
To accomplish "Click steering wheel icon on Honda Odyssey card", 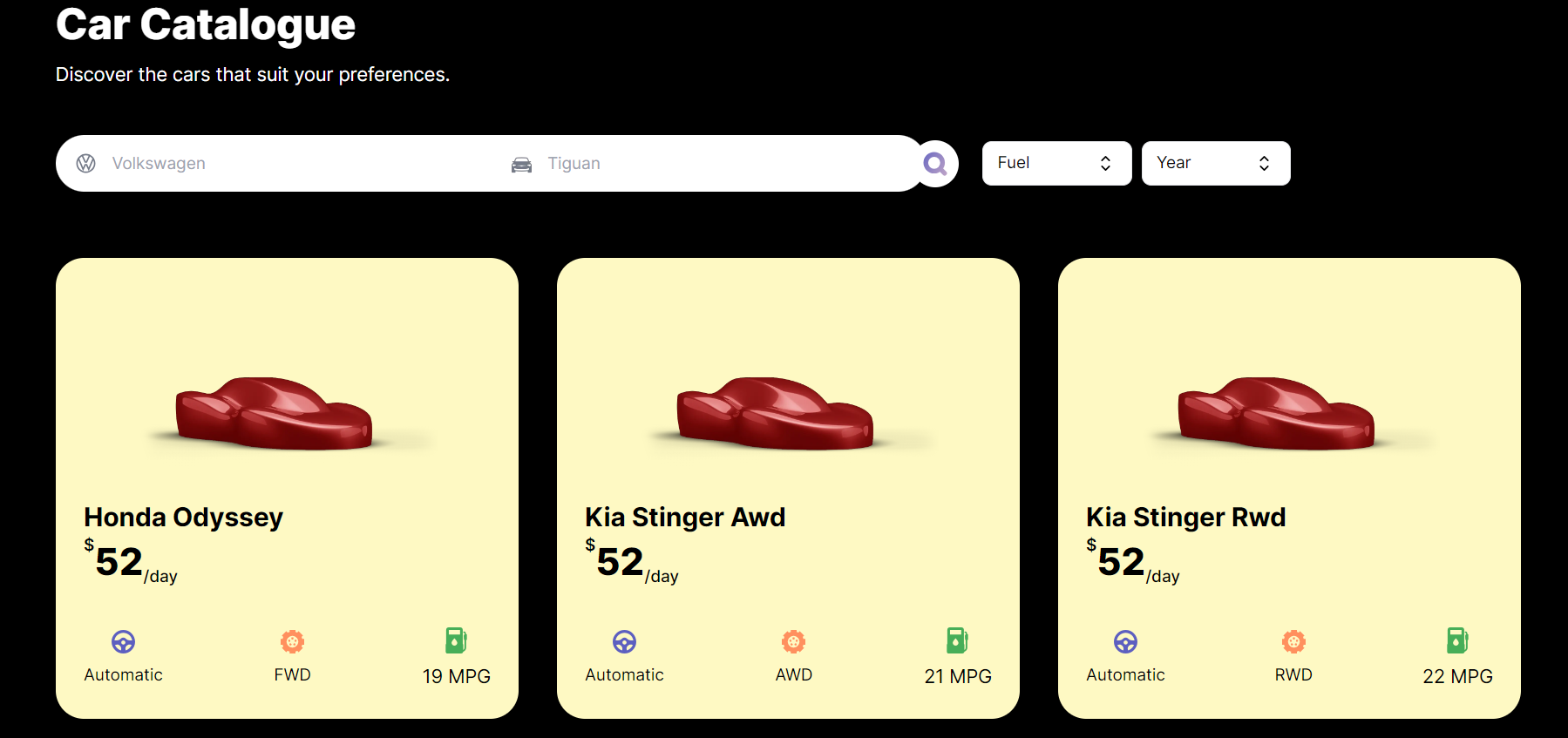I will [x=124, y=642].
